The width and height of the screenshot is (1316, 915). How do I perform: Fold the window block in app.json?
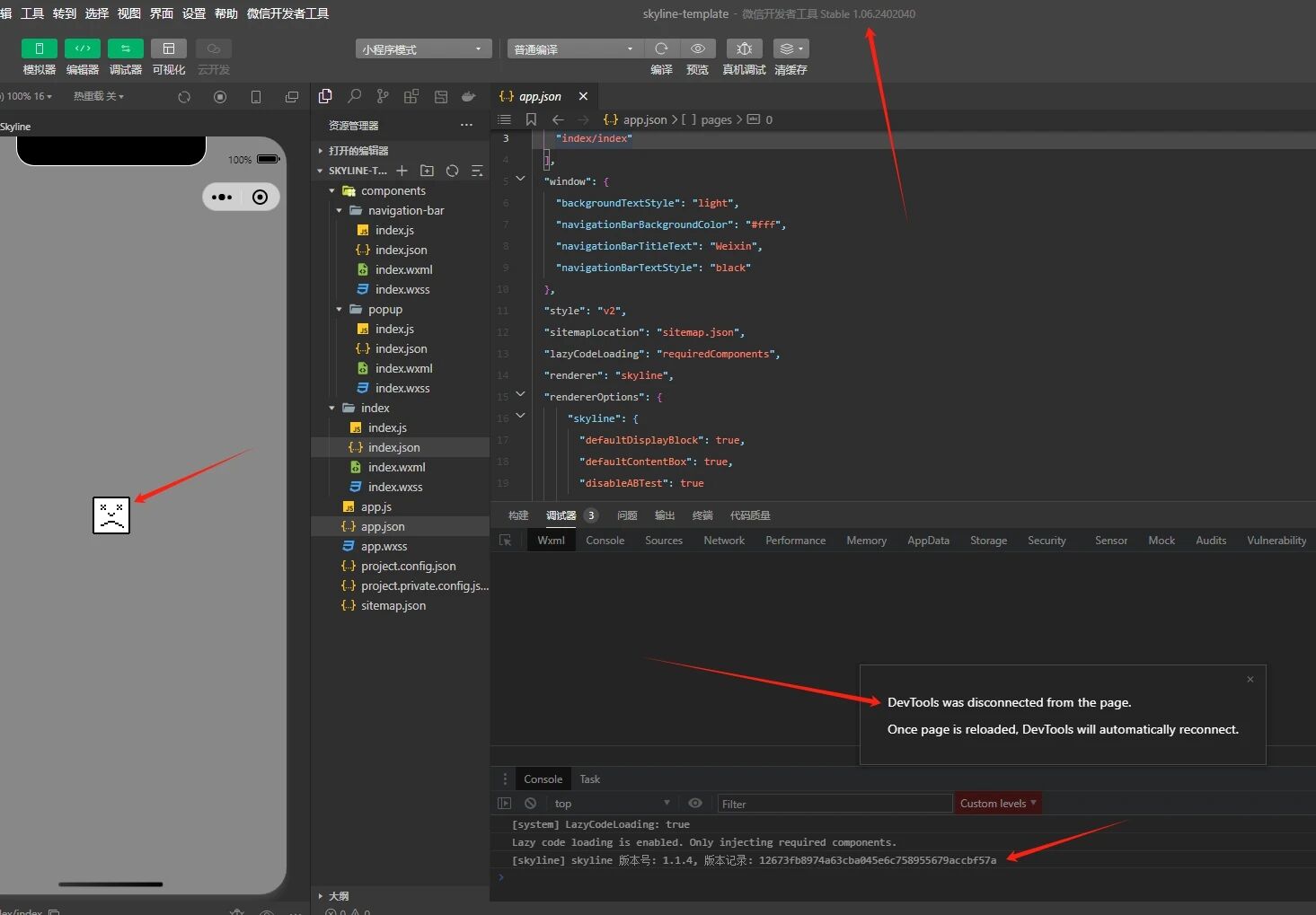(520, 180)
